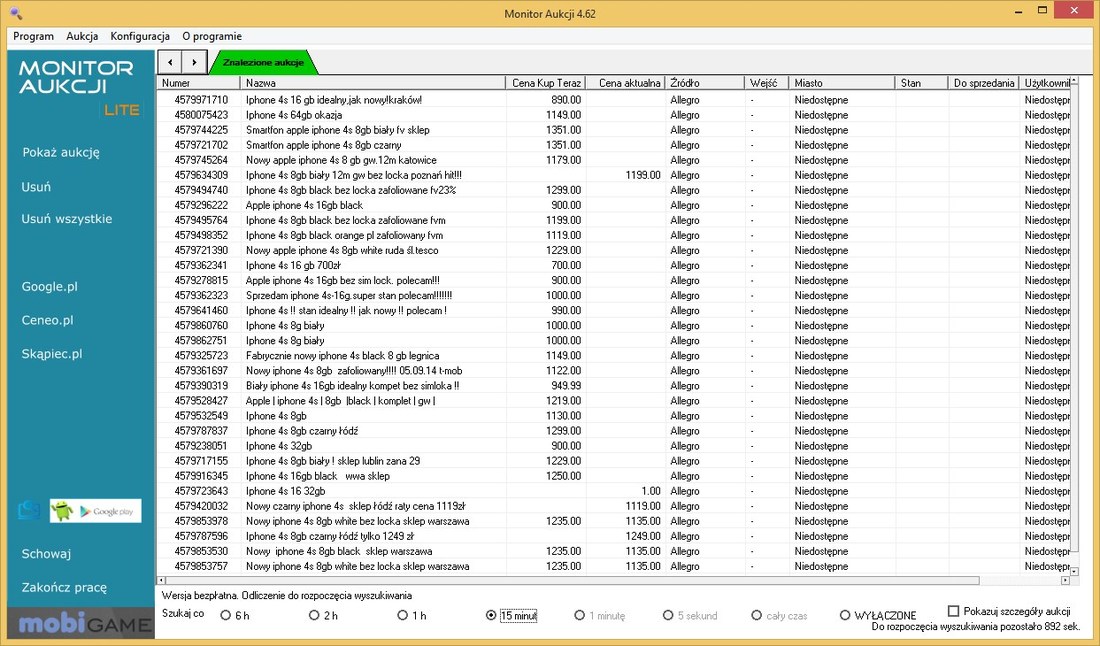The height and width of the screenshot is (646, 1100).
Task: Sort by Cena aktualna column header
Action: 626,83
